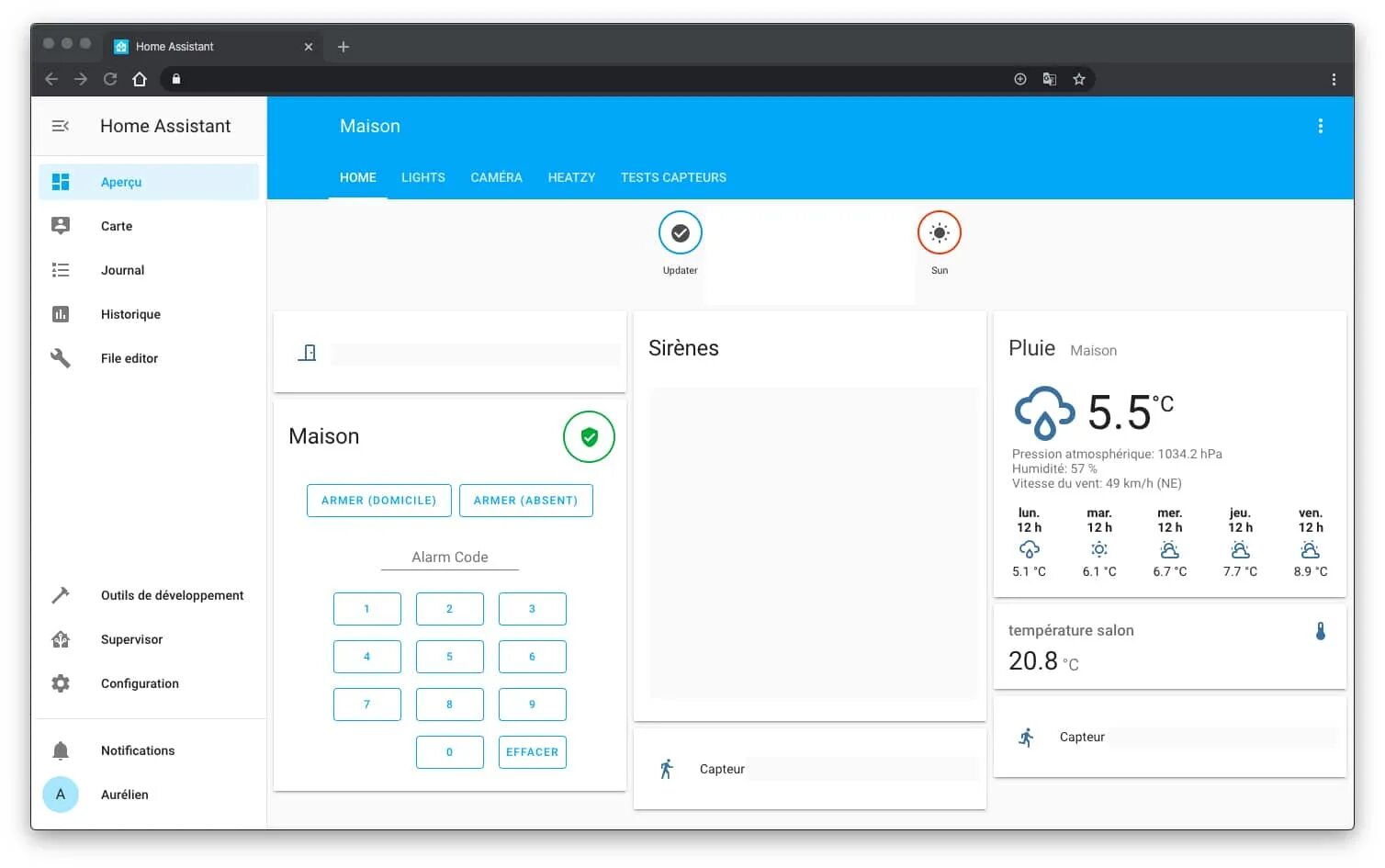Image resolution: width=1385 pixels, height=868 pixels.
Task: Click the translate page icon
Action: 1050,79
